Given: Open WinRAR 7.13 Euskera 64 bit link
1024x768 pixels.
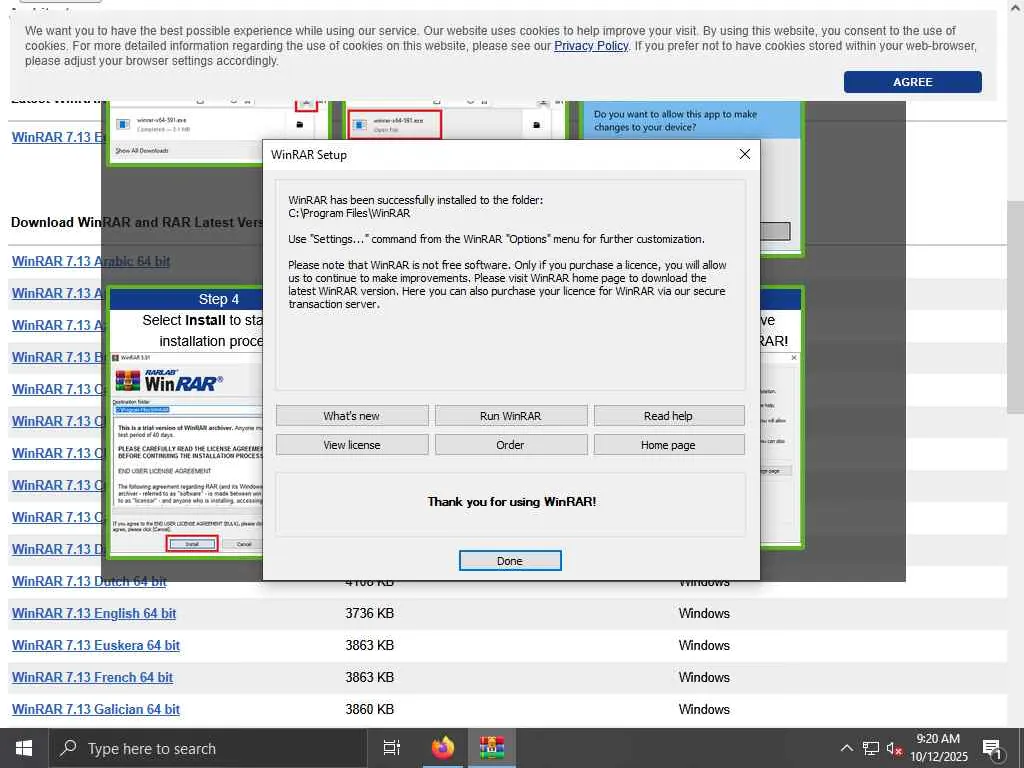Looking at the screenshot, I should click(96, 645).
